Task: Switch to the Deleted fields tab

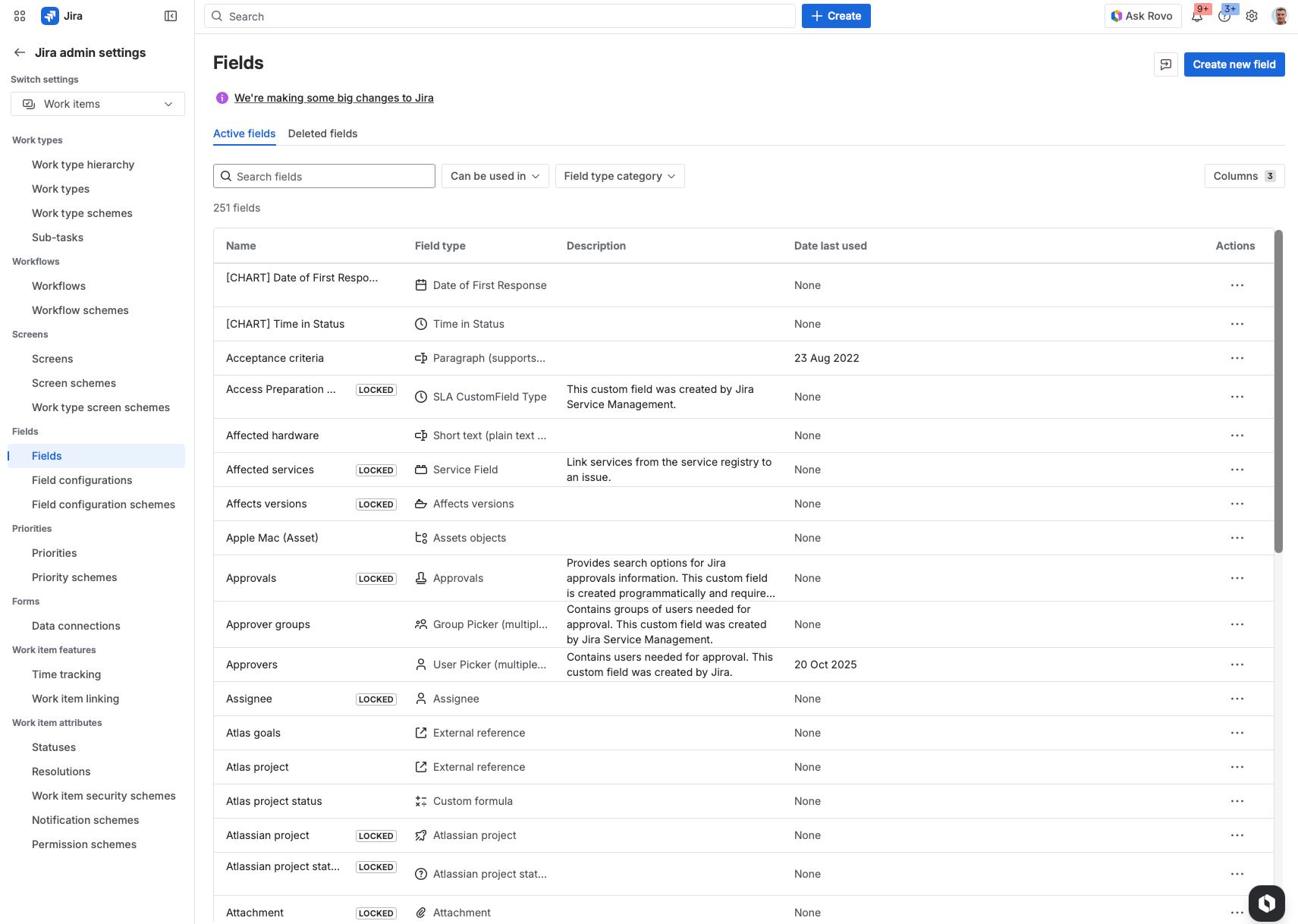Action: tap(322, 134)
